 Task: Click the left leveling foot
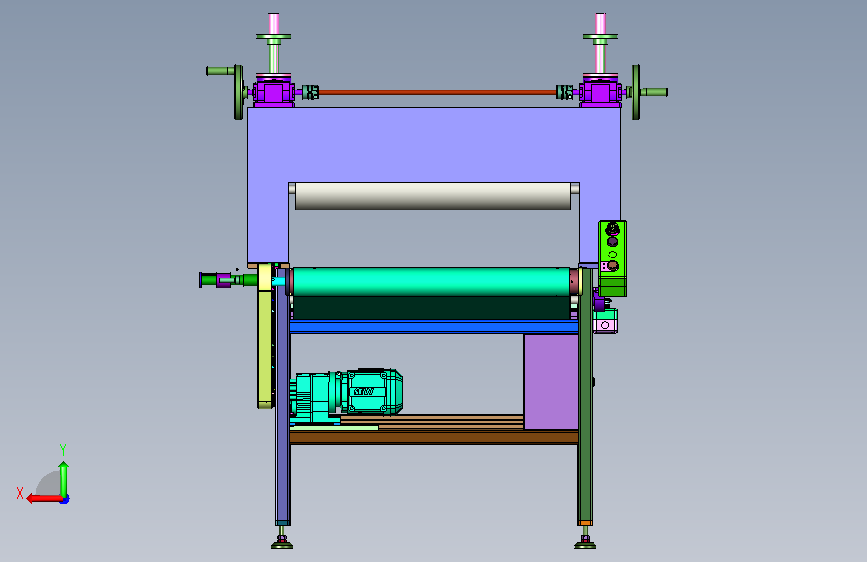[x=282, y=539]
